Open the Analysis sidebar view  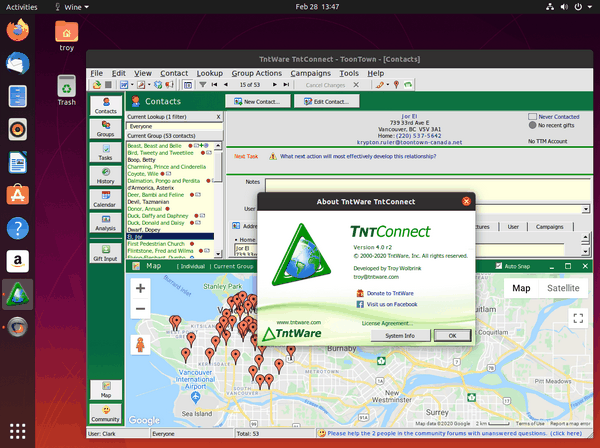(106, 223)
